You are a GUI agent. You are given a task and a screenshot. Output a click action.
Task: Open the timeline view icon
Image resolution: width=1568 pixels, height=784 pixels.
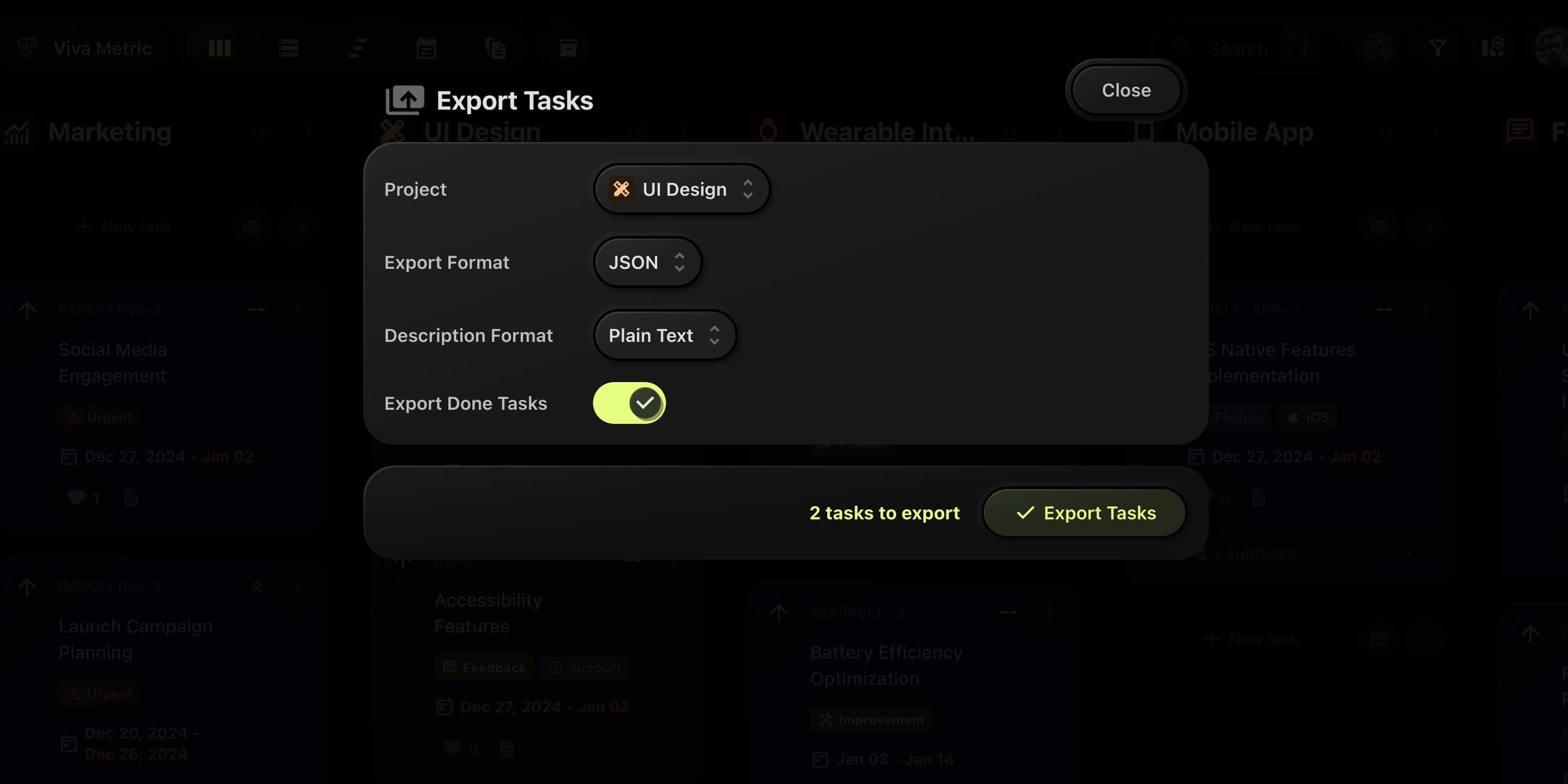358,48
